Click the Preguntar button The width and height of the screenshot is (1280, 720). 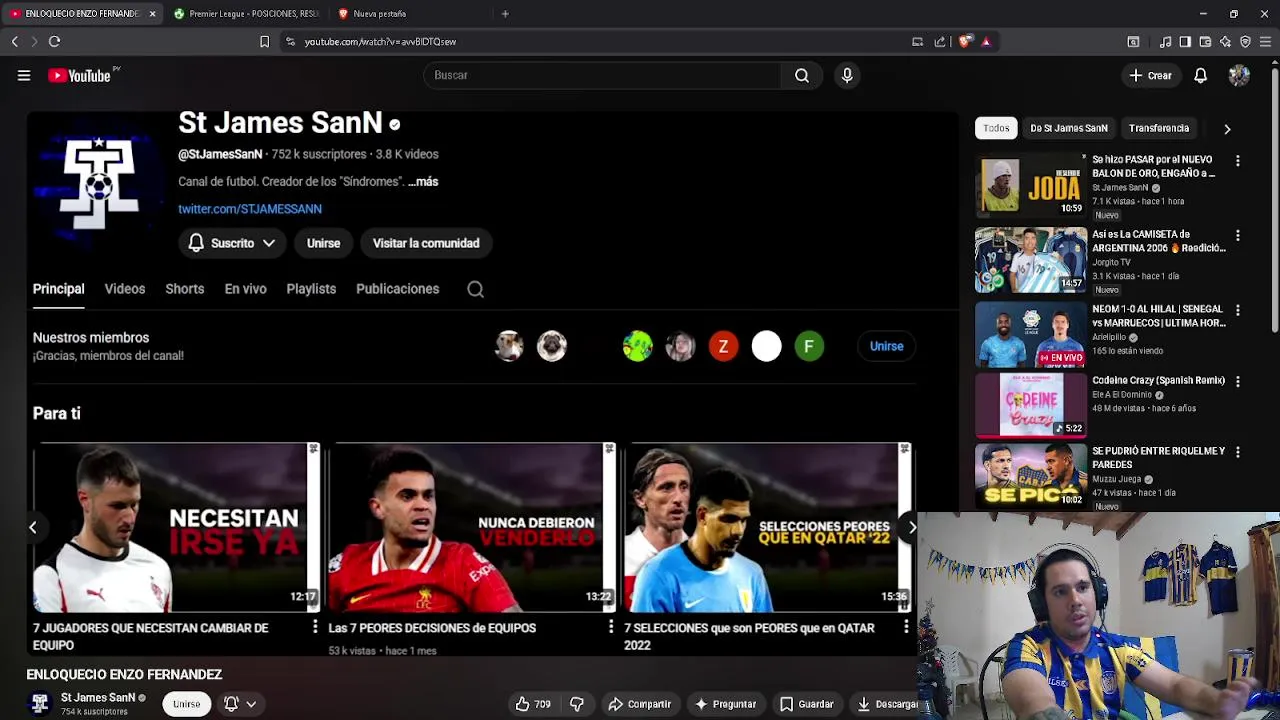[x=725, y=704]
